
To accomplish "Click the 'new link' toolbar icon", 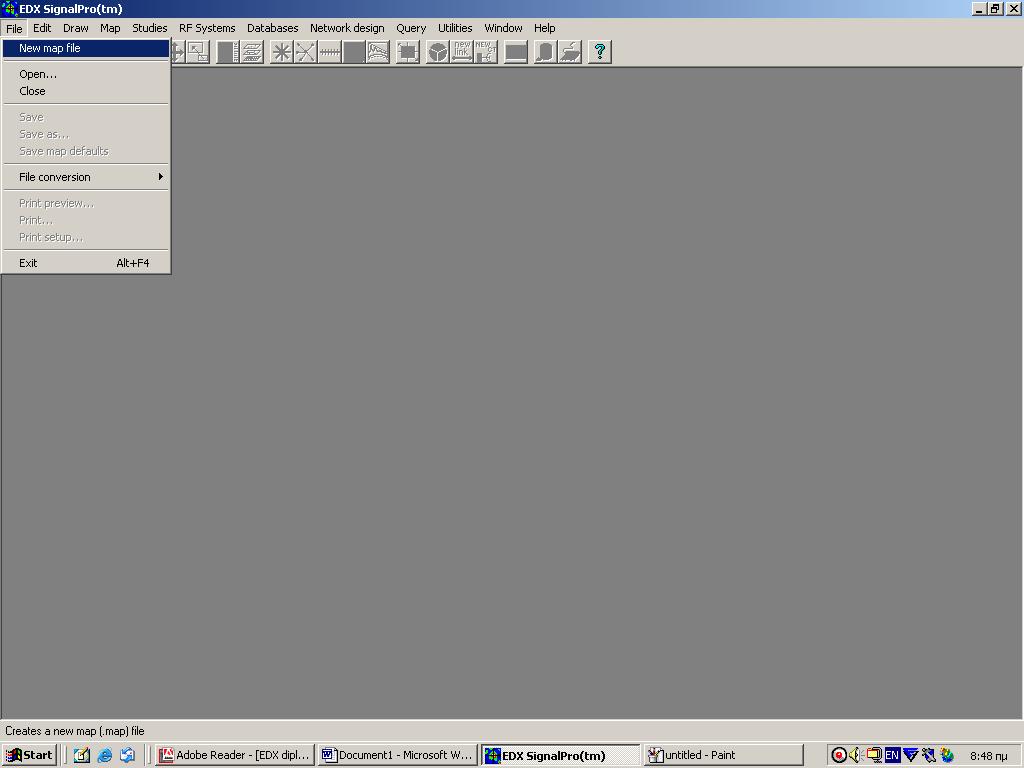I will (462, 52).
